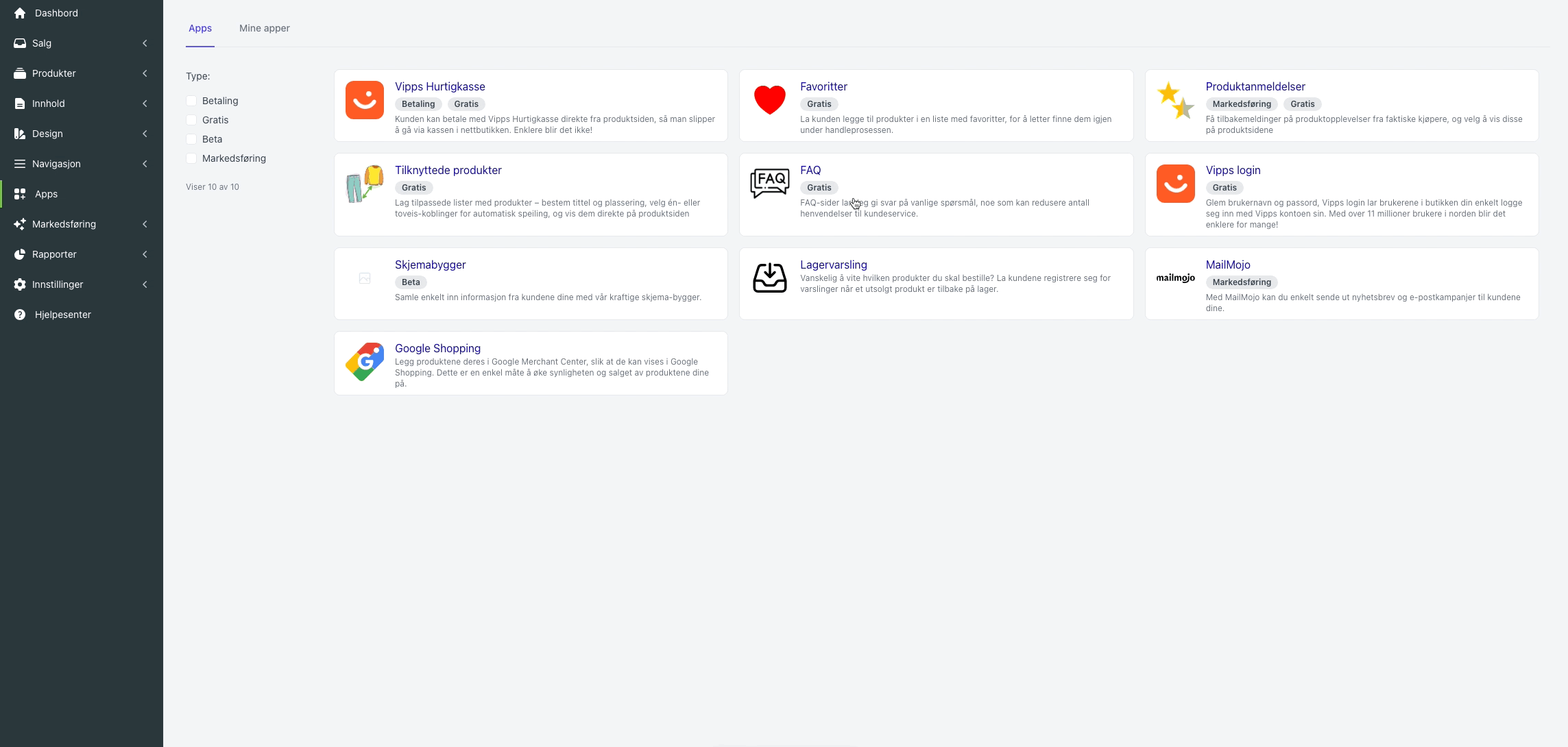Image resolution: width=1568 pixels, height=747 pixels.
Task: Click the Google Shopping tag icon
Action: click(x=365, y=362)
